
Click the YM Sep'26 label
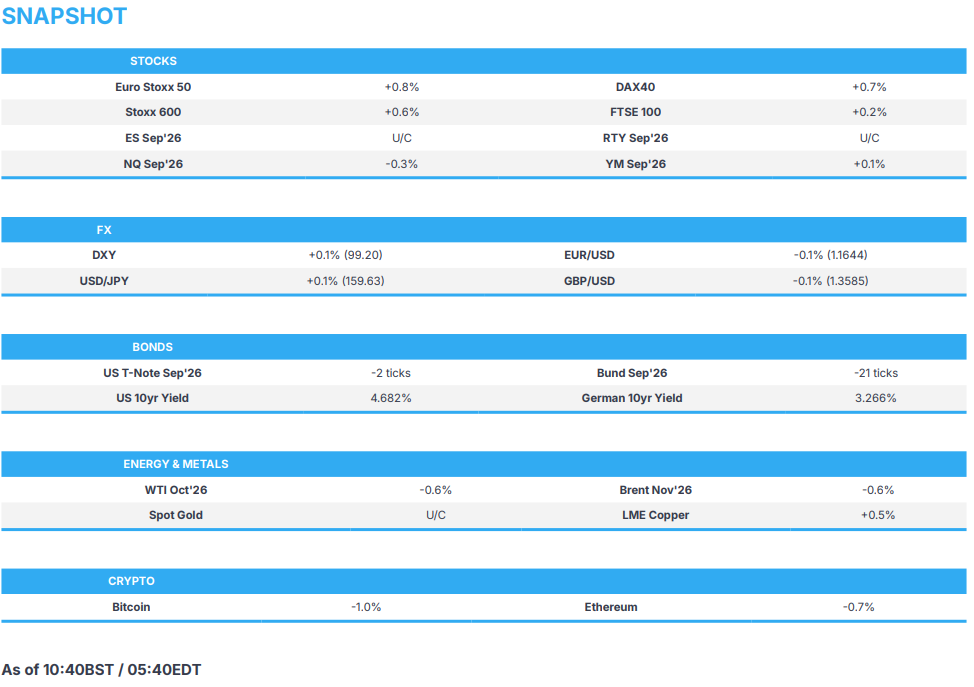[x=635, y=164]
